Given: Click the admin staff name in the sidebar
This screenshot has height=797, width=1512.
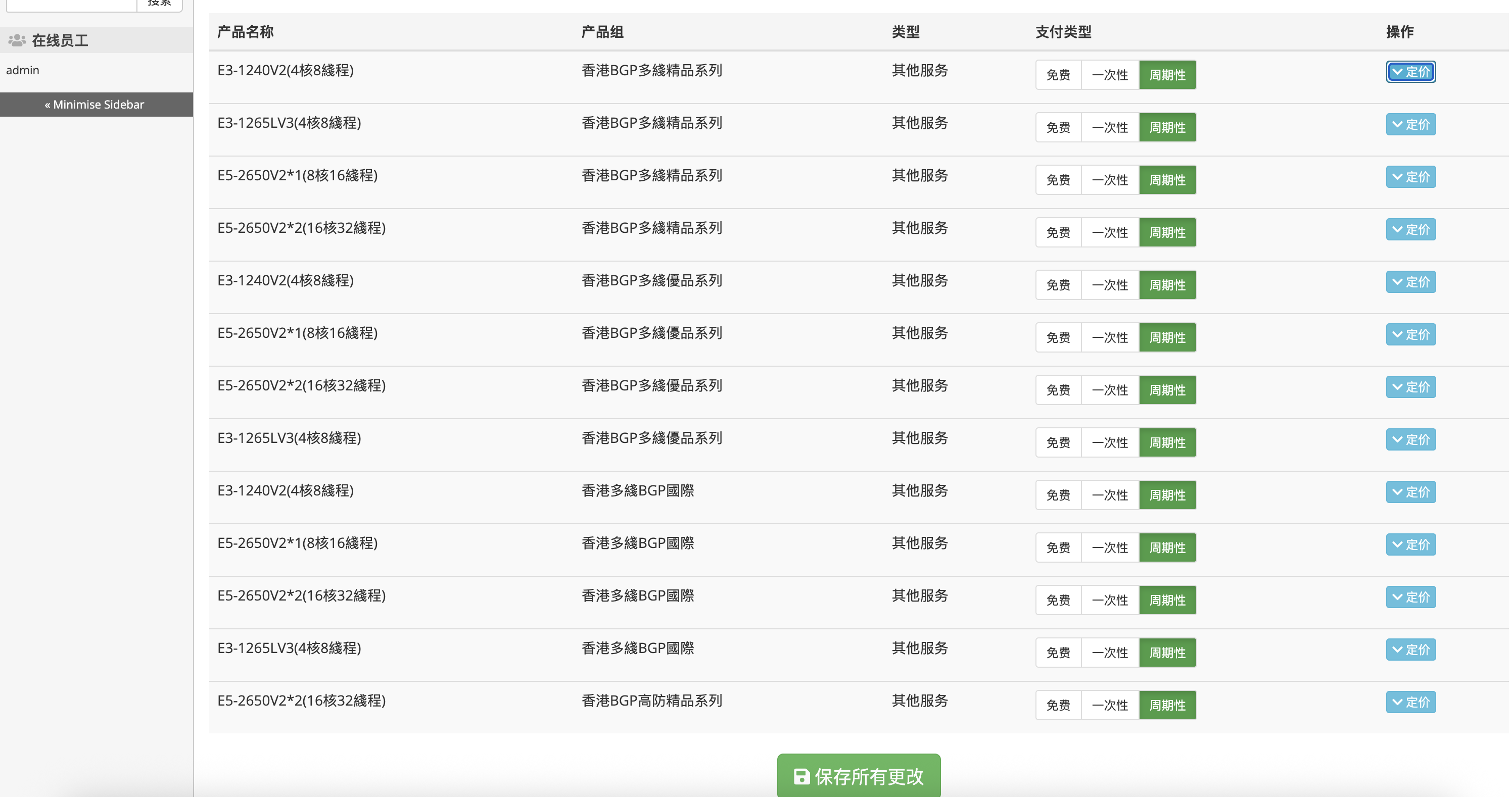Looking at the screenshot, I should click(23, 70).
